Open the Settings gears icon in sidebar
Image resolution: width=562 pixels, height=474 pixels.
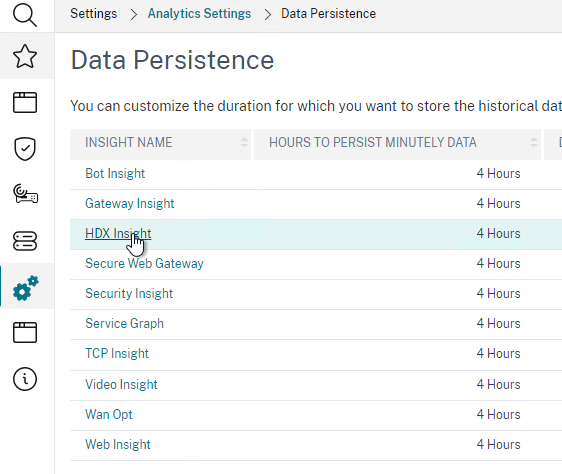click(25, 288)
